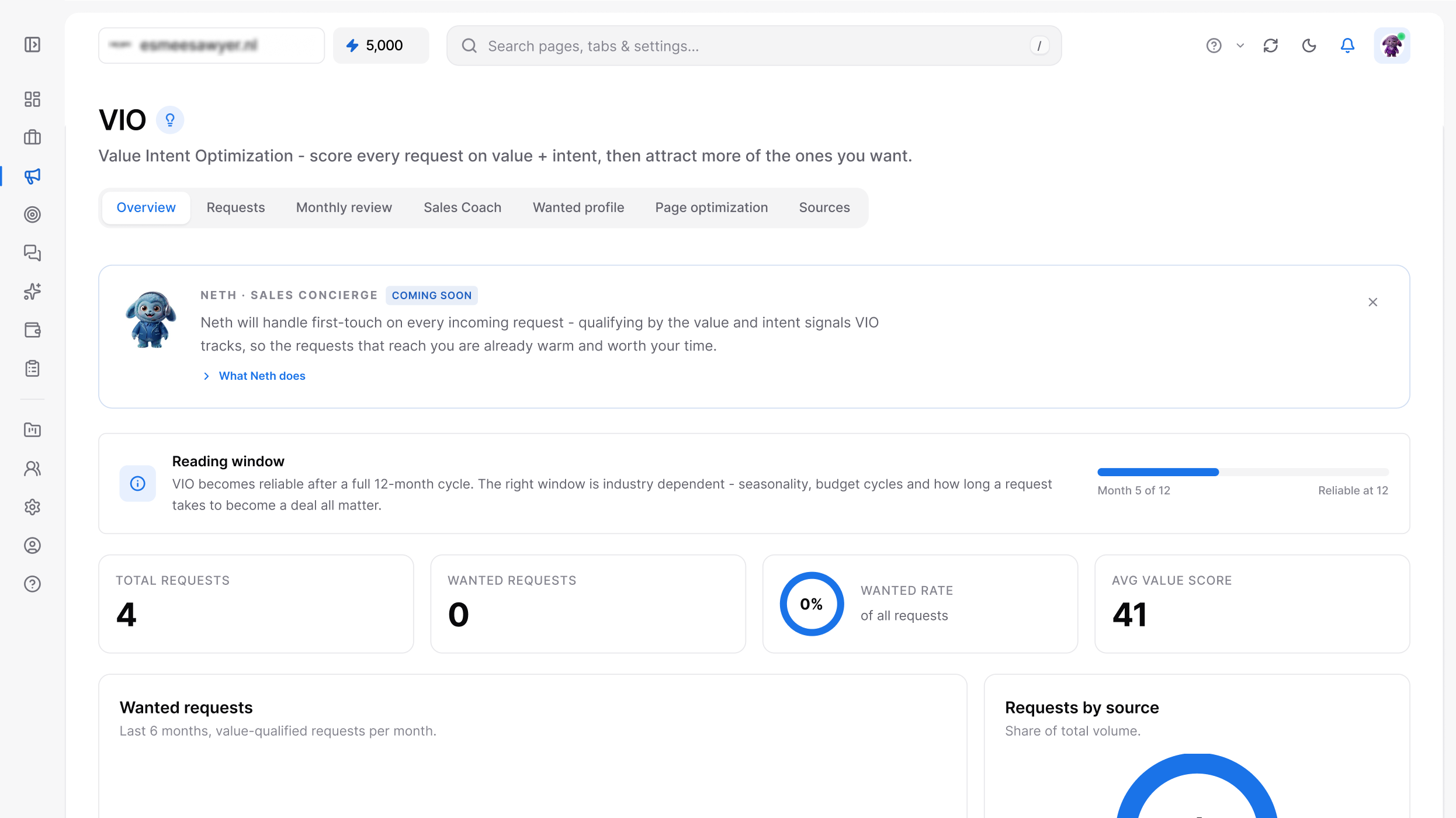Dismiss the Neth Sales Concierge banner
The image size is (1456, 818).
point(1373,302)
